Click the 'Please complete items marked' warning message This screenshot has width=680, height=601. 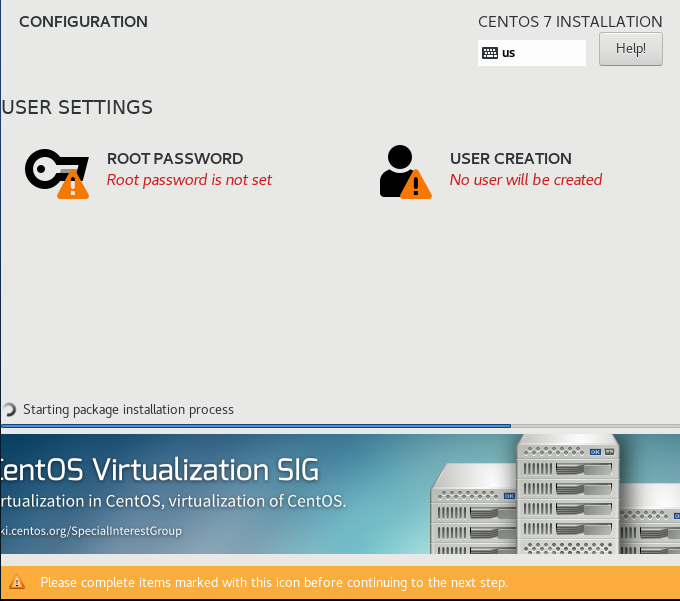[274, 582]
